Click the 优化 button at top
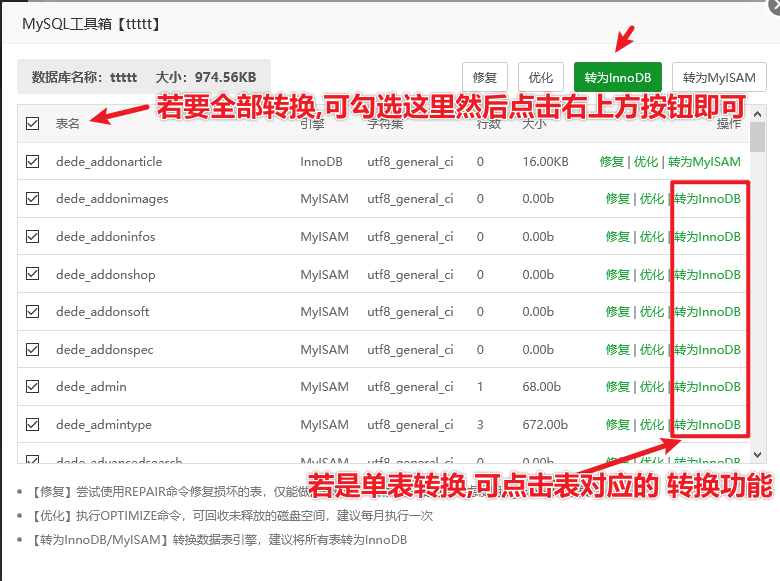 [x=540, y=77]
